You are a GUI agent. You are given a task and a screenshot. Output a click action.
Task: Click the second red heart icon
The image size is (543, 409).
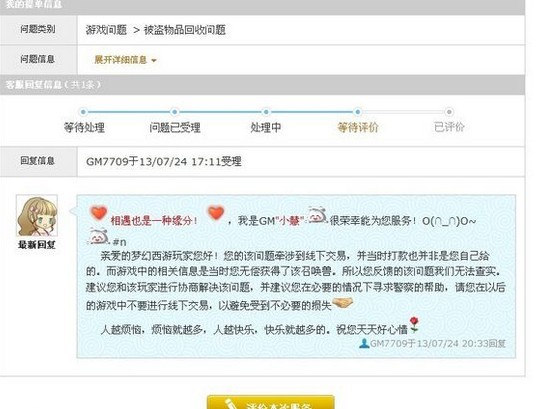tap(216, 213)
